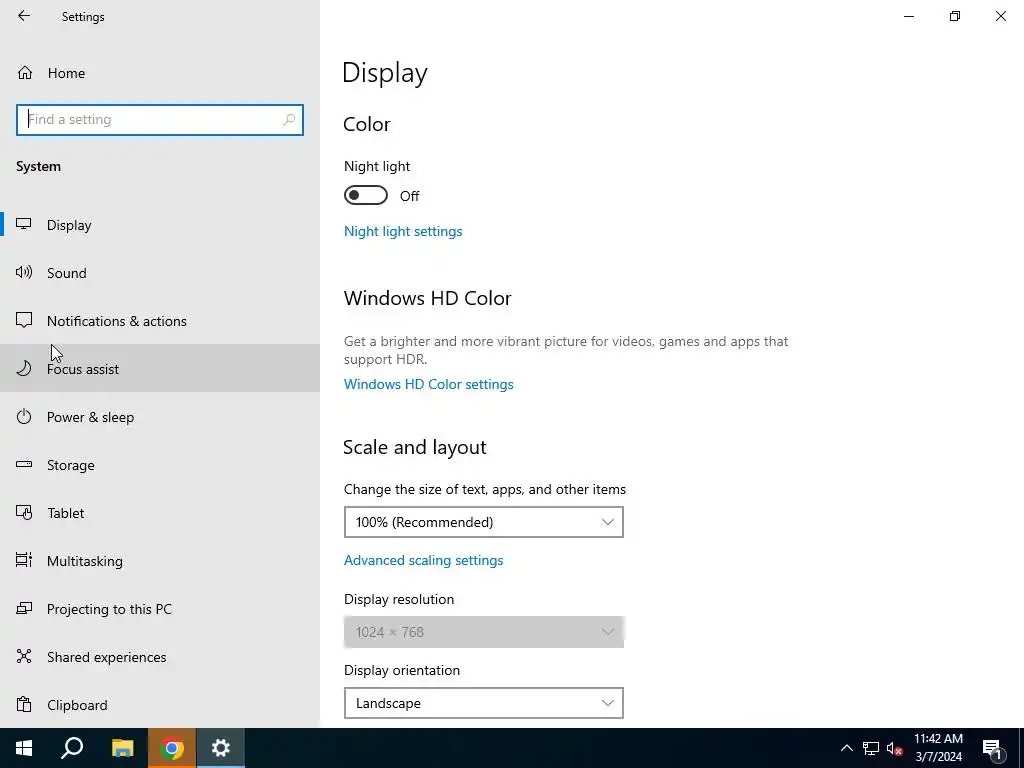Click the Multitasking icon
This screenshot has width=1024, height=768.
24,560
